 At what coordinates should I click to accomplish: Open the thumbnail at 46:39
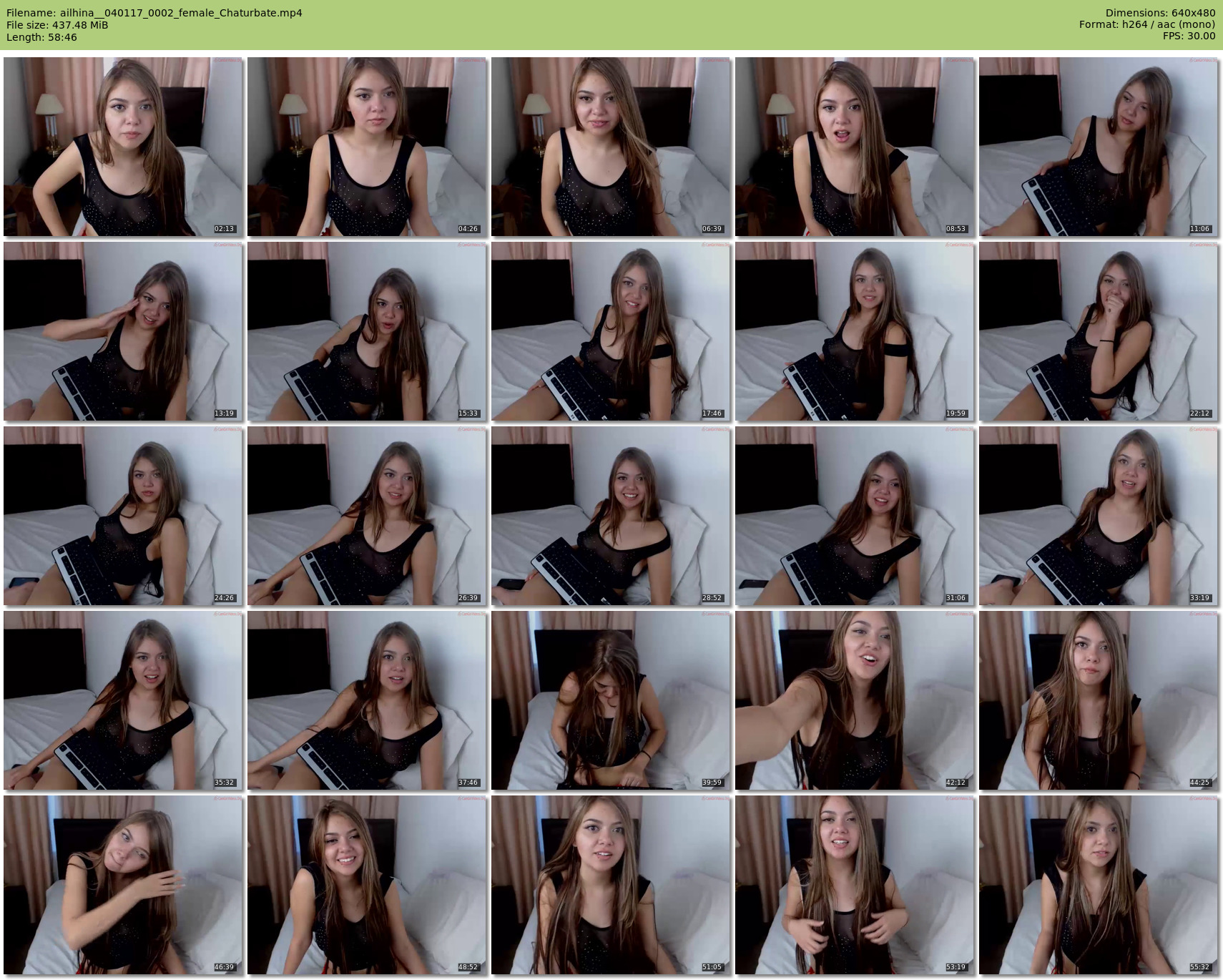coord(123,885)
